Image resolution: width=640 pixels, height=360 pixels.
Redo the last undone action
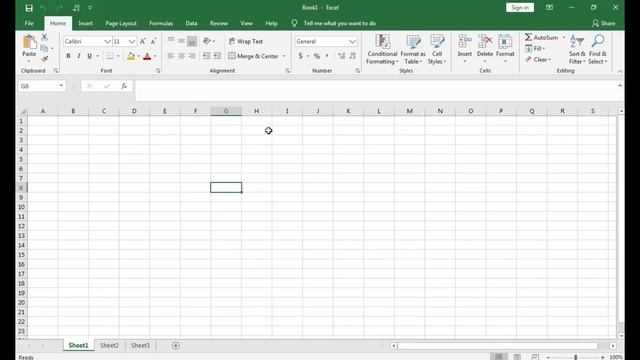tap(60, 8)
